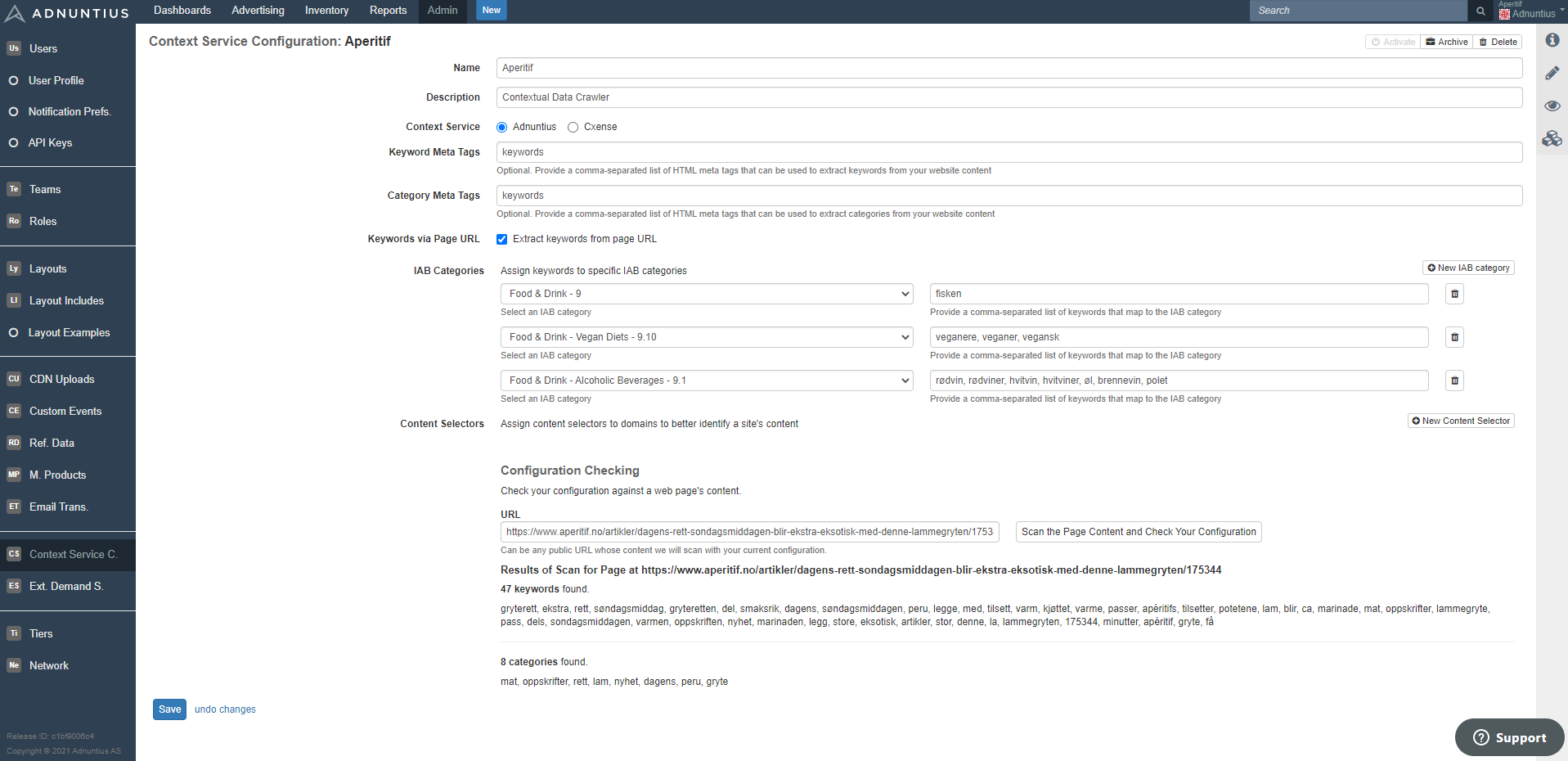Go to the Reports menu
This screenshot has height=761, width=1568.
point(388,11)
